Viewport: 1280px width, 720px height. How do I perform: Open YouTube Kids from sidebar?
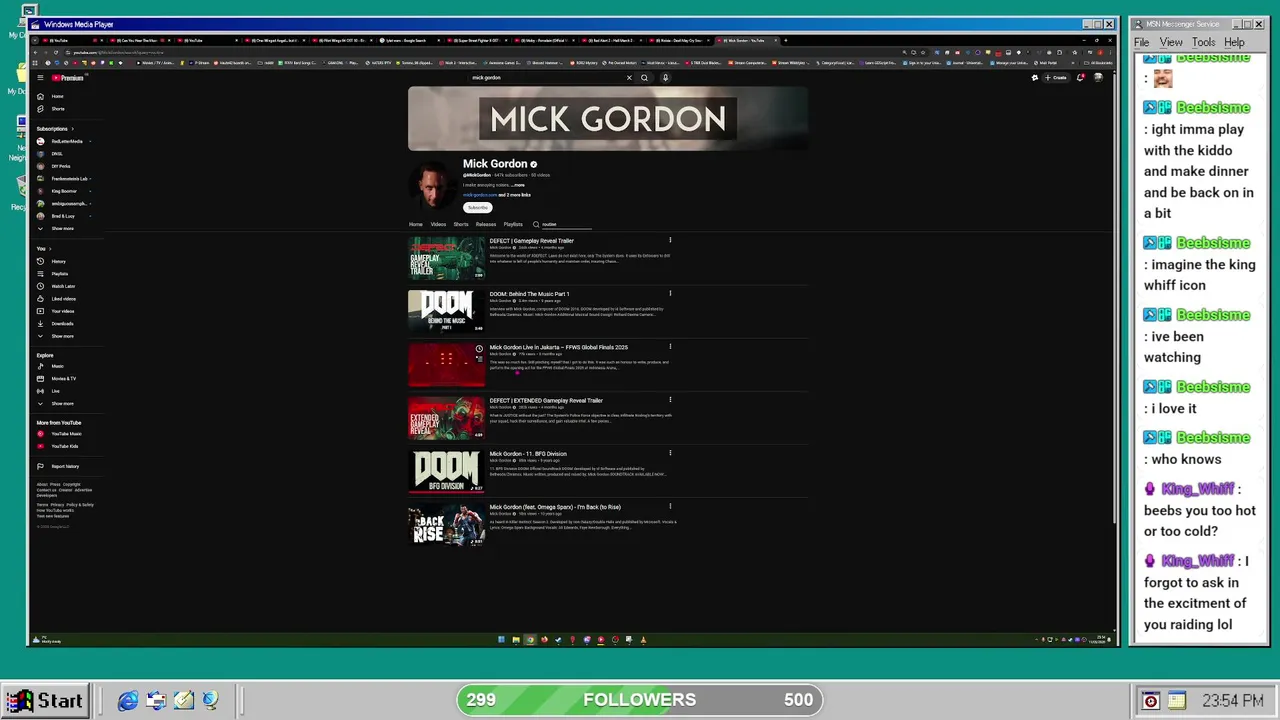(64, 446)
